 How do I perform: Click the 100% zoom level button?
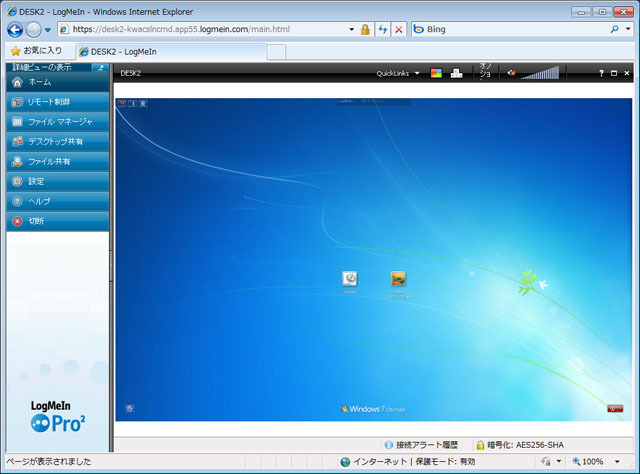588,462
